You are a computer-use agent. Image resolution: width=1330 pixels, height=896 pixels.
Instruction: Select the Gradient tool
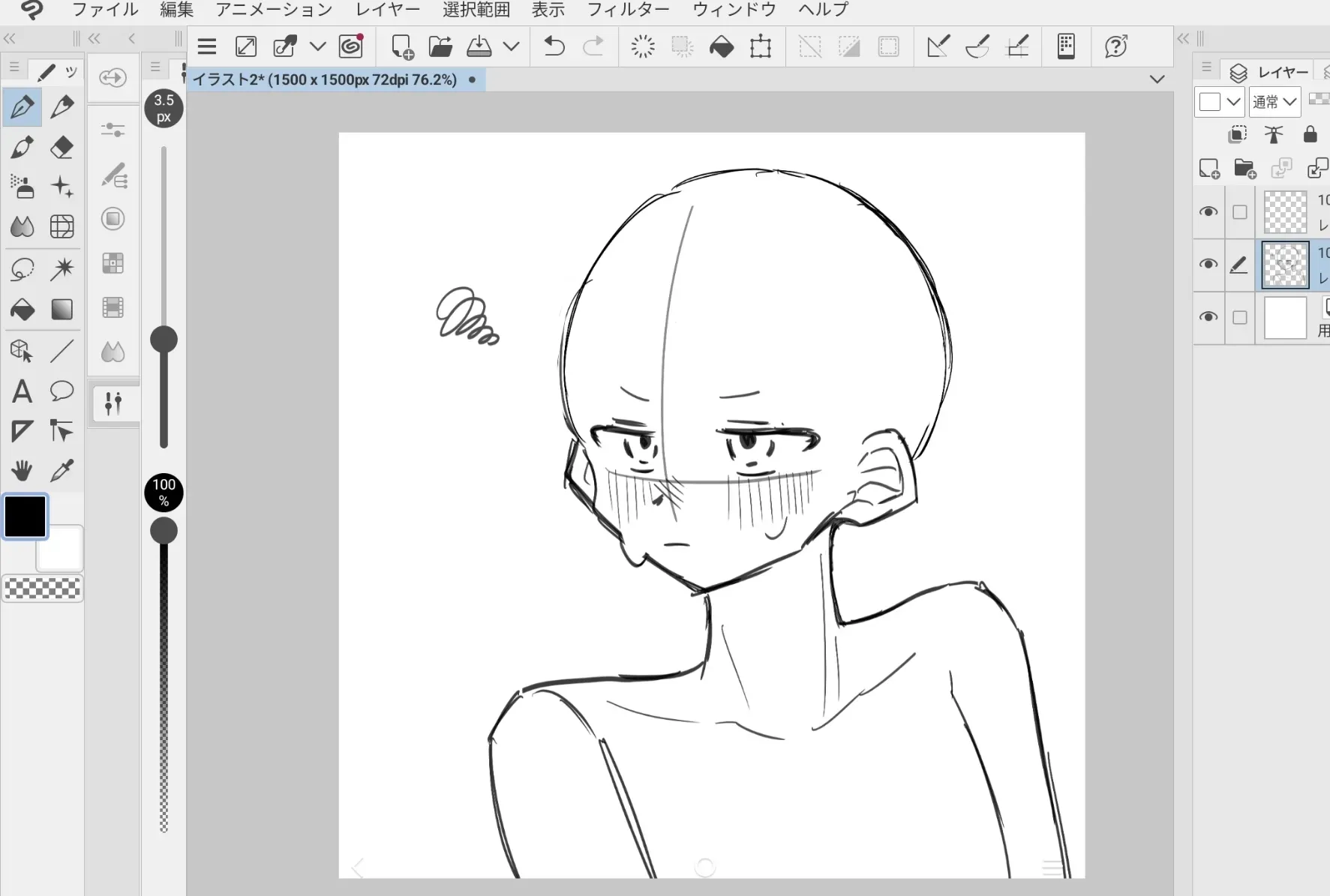[x=62, y=309]
